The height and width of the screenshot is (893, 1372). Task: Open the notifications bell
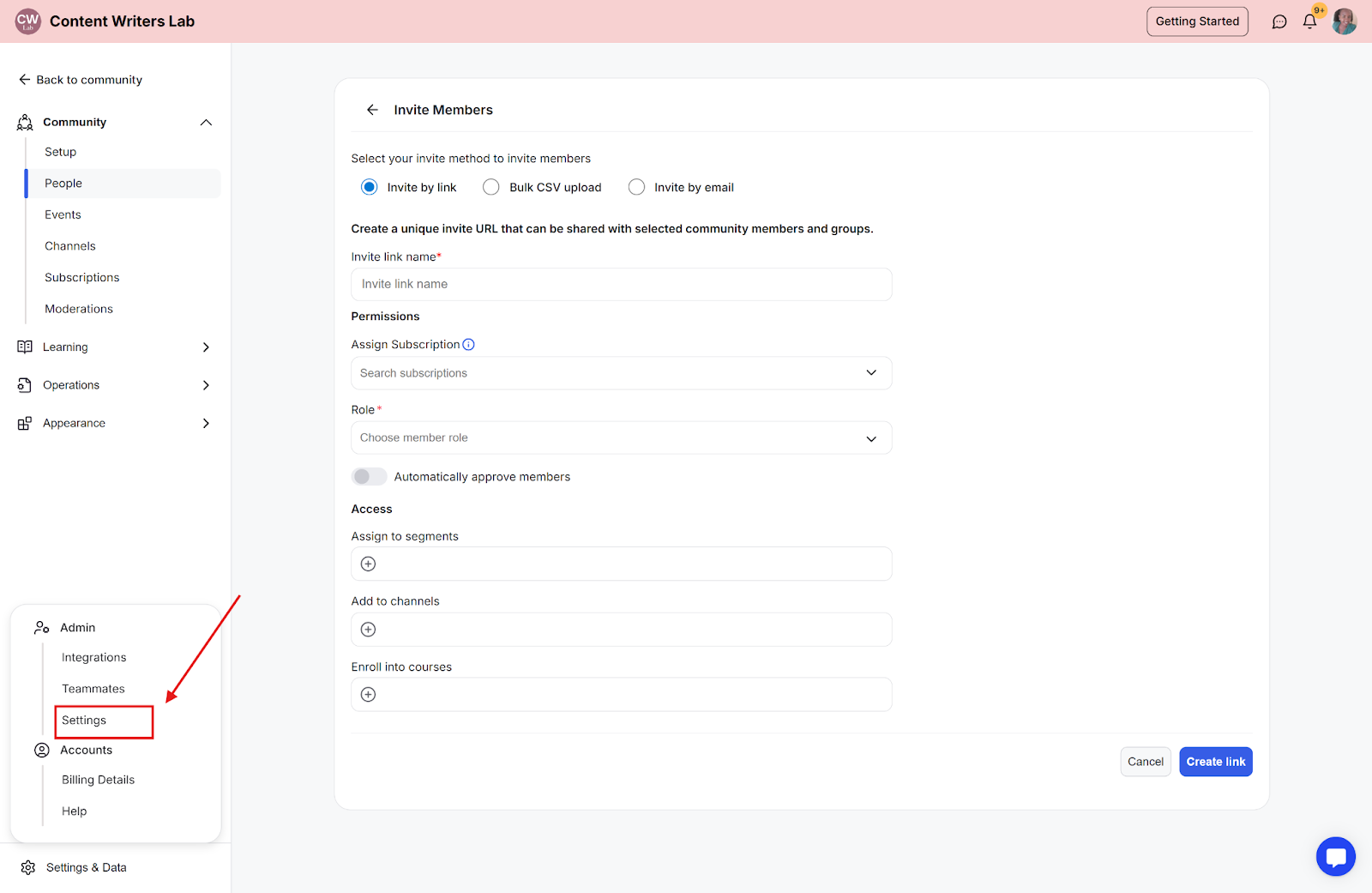(1309, 21)
